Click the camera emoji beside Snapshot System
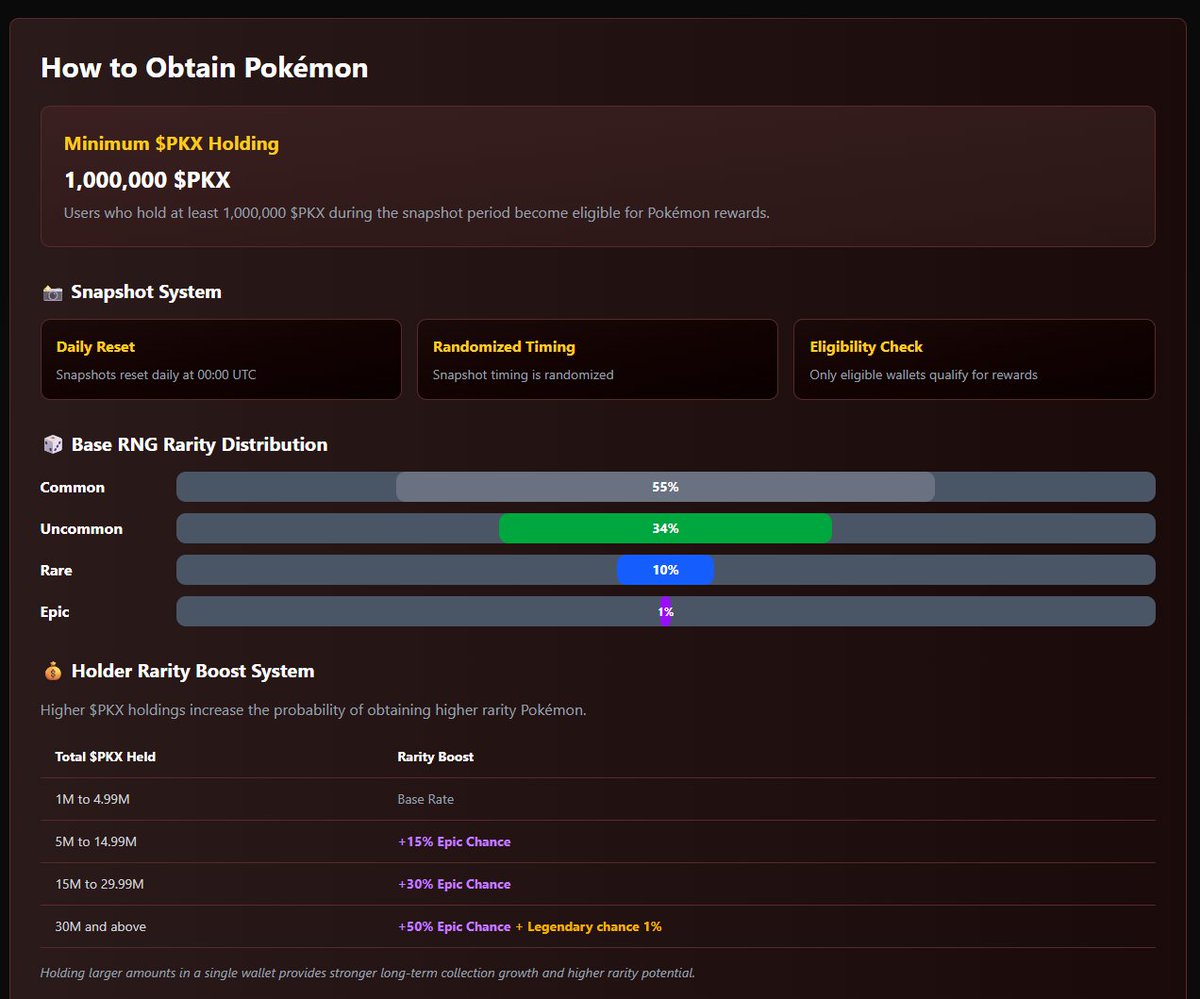Screen dimensions: 1200x999 (53, 292)
